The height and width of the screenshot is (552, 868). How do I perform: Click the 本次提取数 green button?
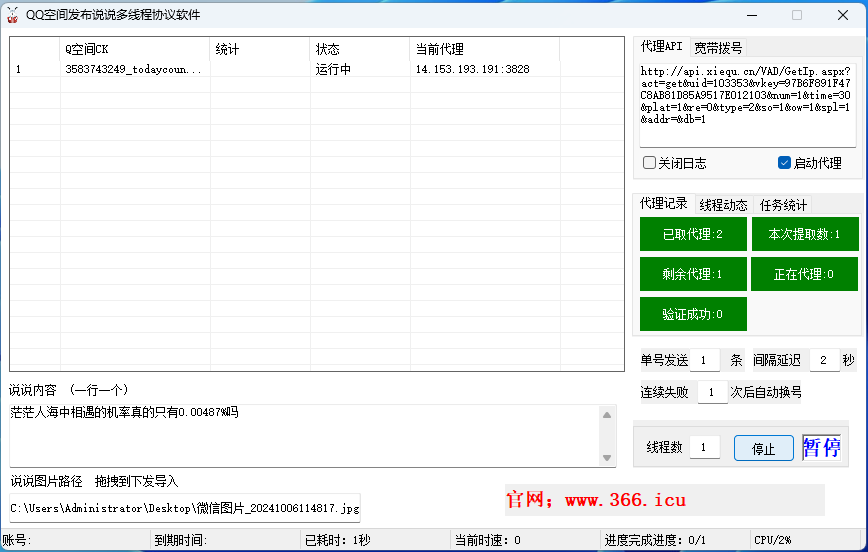tap(804, 235)
